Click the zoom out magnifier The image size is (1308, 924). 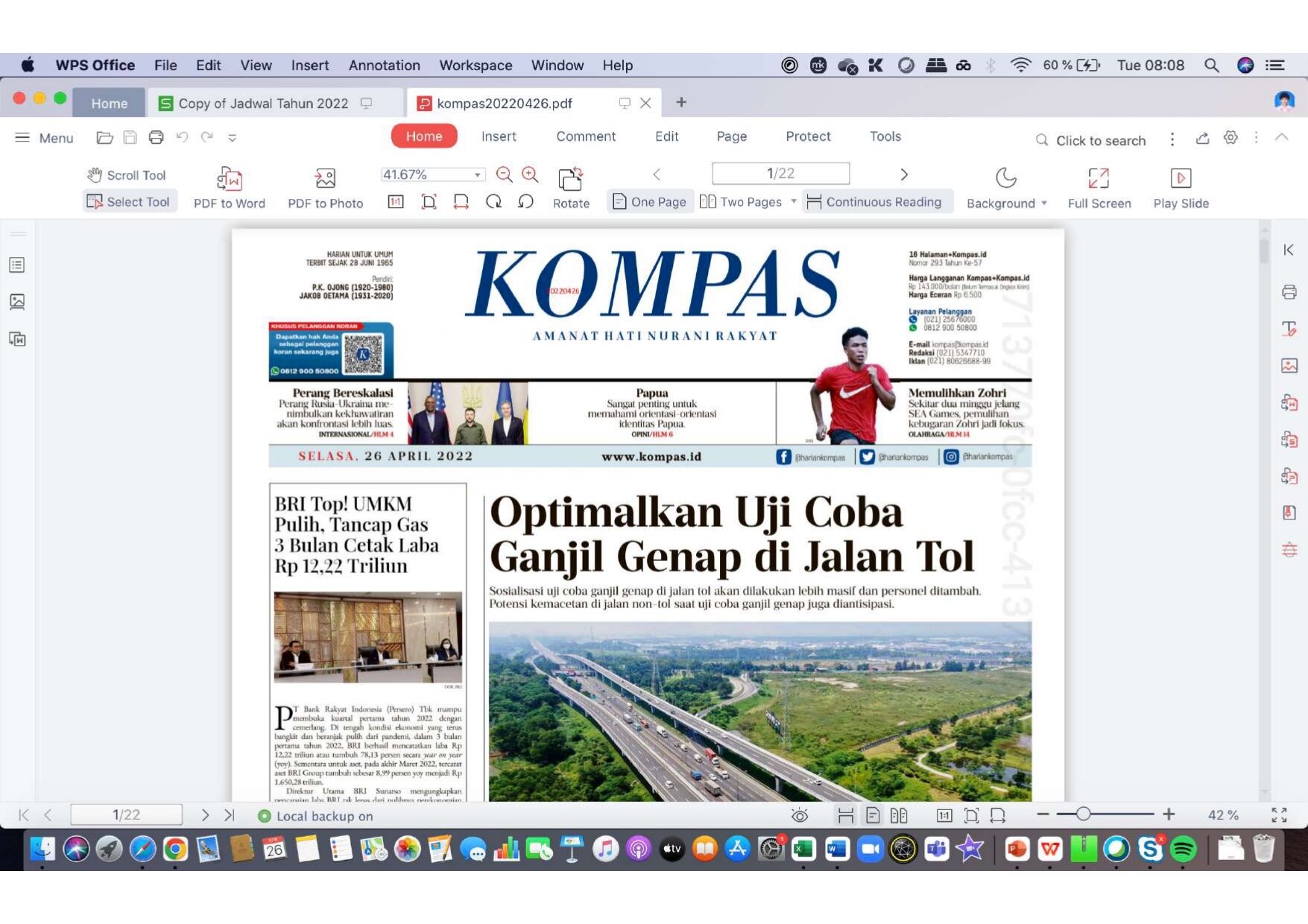[x=505, y=174]
